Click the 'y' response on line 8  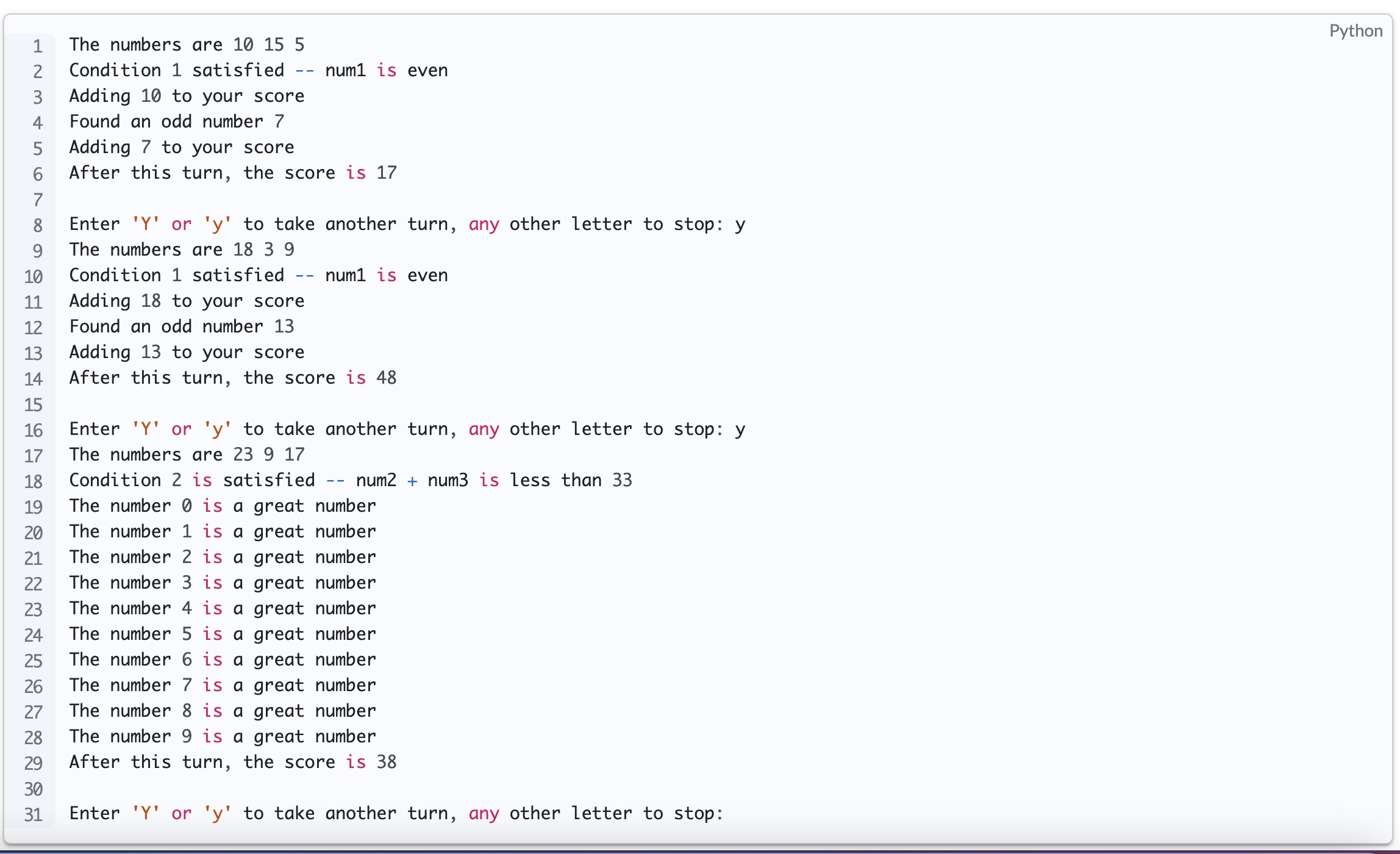point(740,224)
